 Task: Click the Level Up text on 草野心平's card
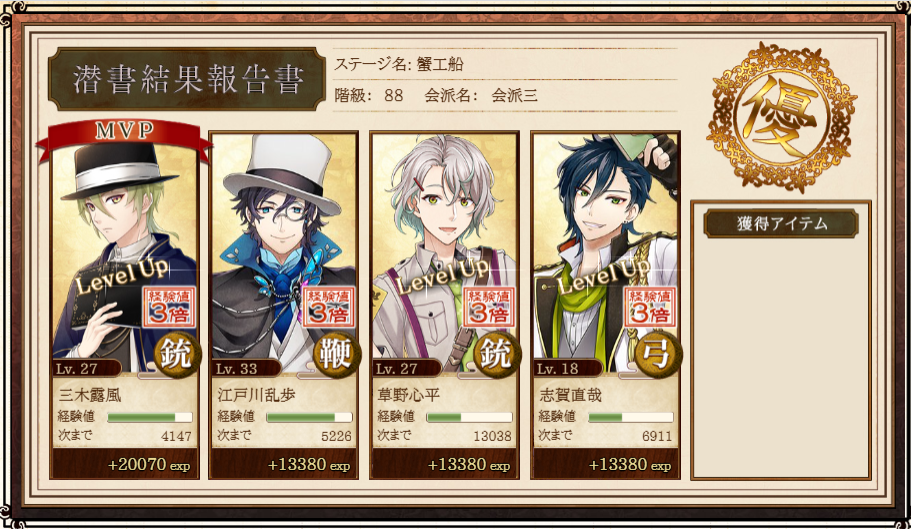coord(442,275)
